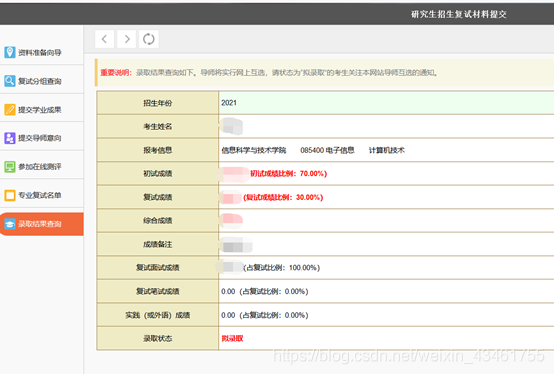This screenshot has height=374, width=554.
Task: Open the 提交导师意向 menu item
Action: [42, 138]
